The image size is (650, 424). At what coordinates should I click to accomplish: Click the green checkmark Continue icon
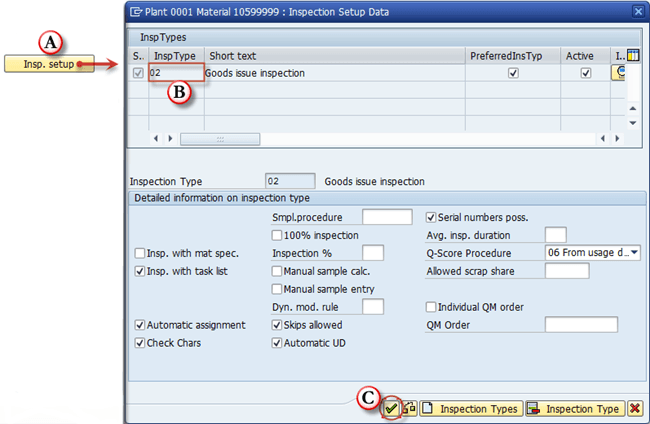392,409
